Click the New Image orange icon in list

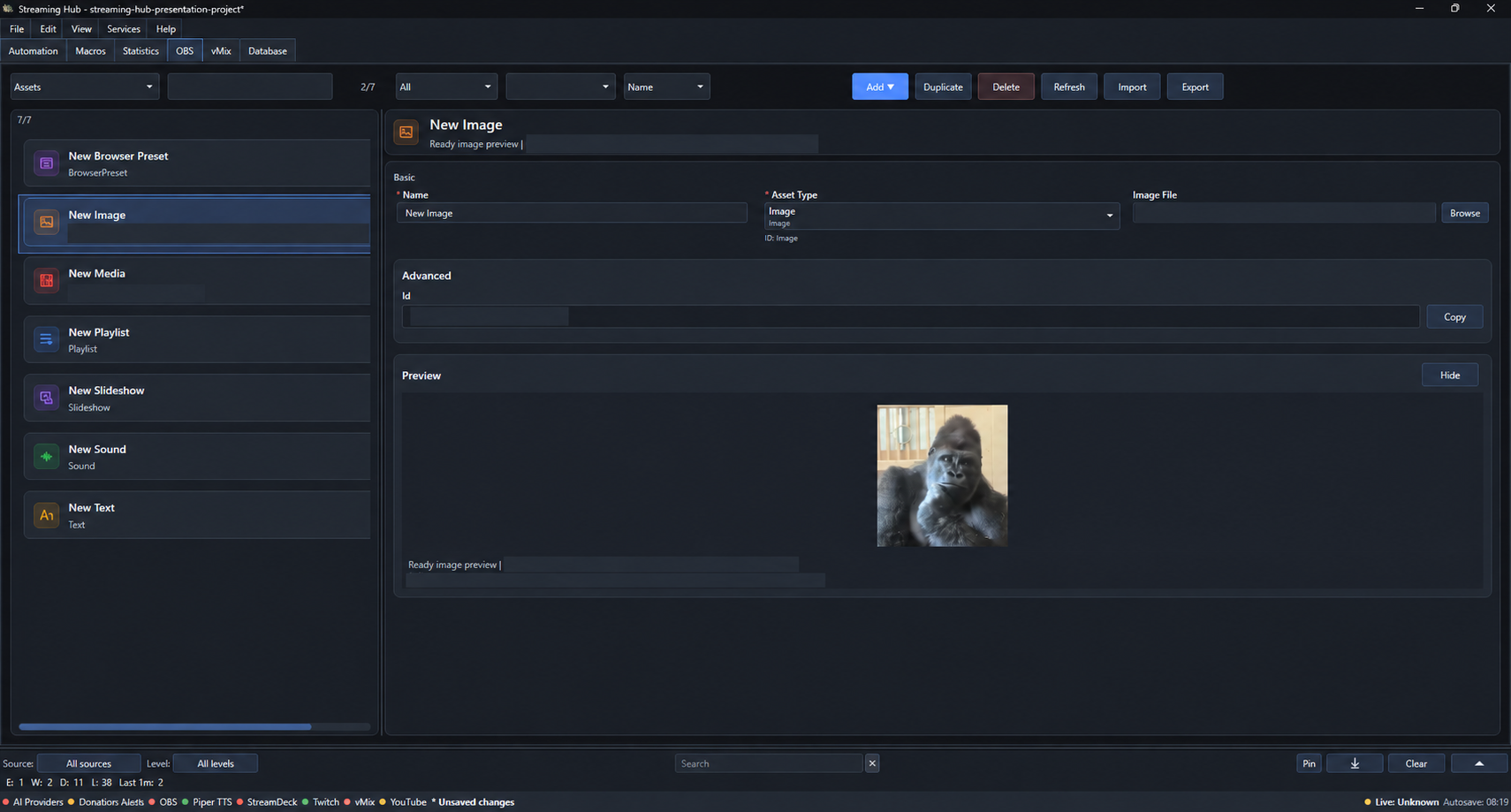point(47,222)
